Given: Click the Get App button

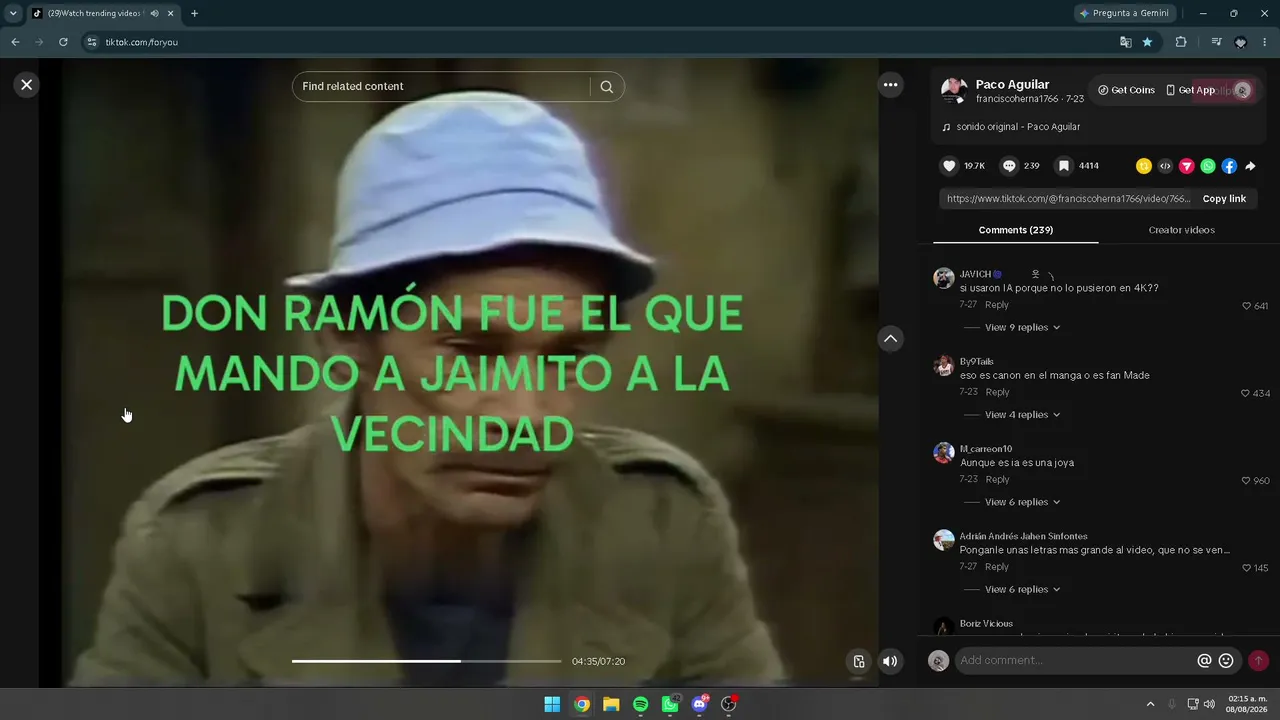Looking at the screenshot, I should (1190, 90).
